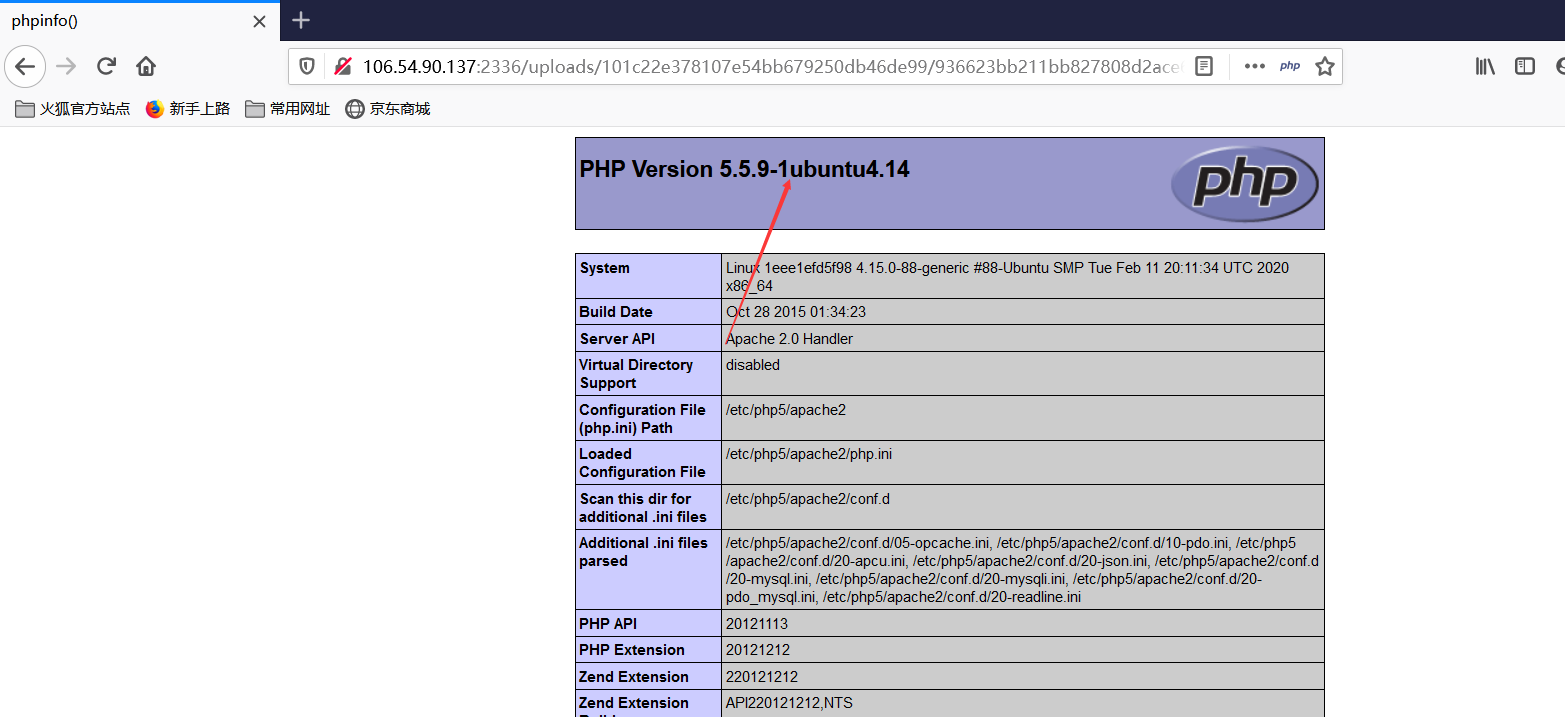Click the Server API label
The height and width of the screenshot is (717, 1565).
tap(617, 339)
